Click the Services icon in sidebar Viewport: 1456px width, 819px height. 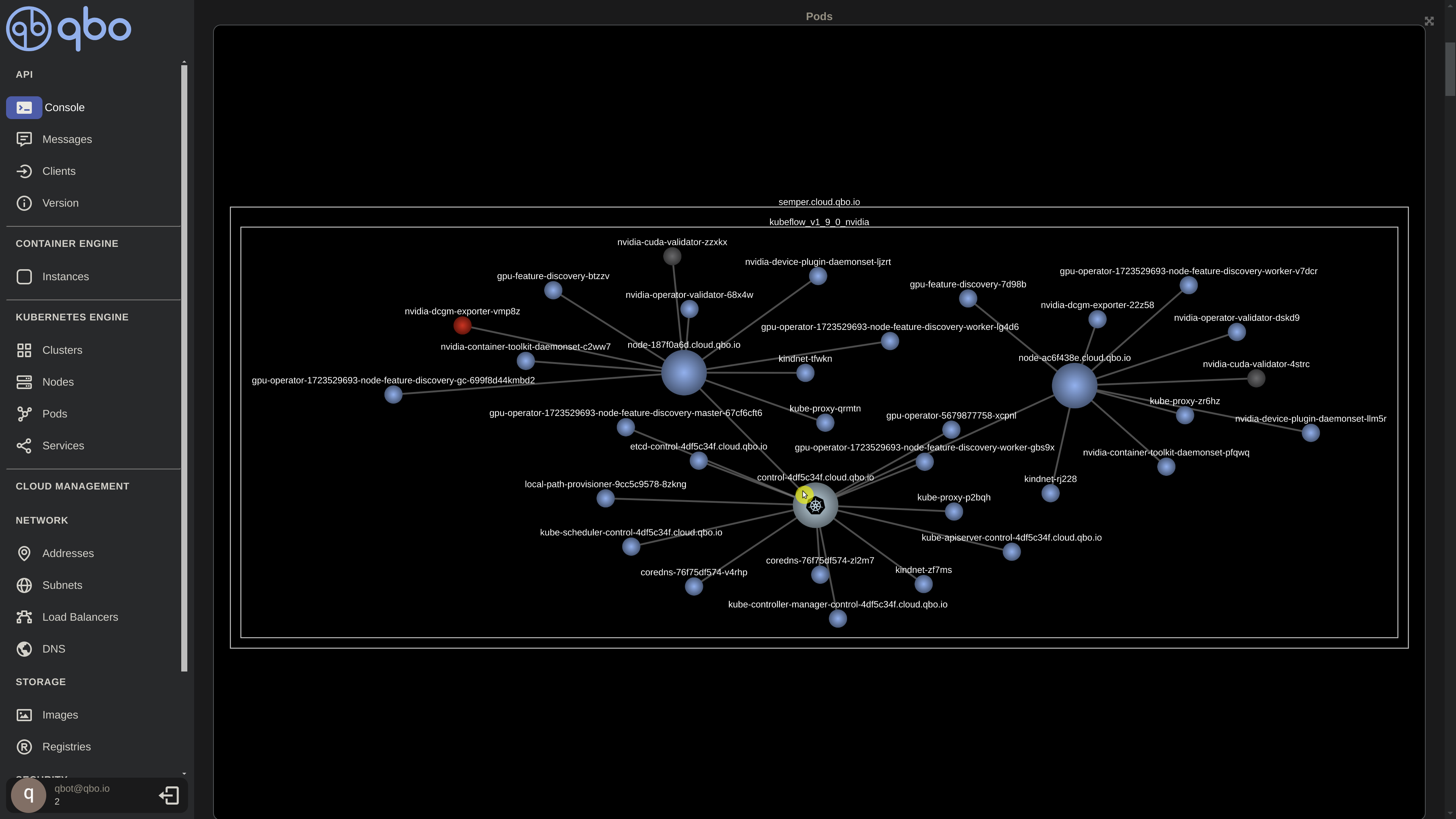(24, 445)
